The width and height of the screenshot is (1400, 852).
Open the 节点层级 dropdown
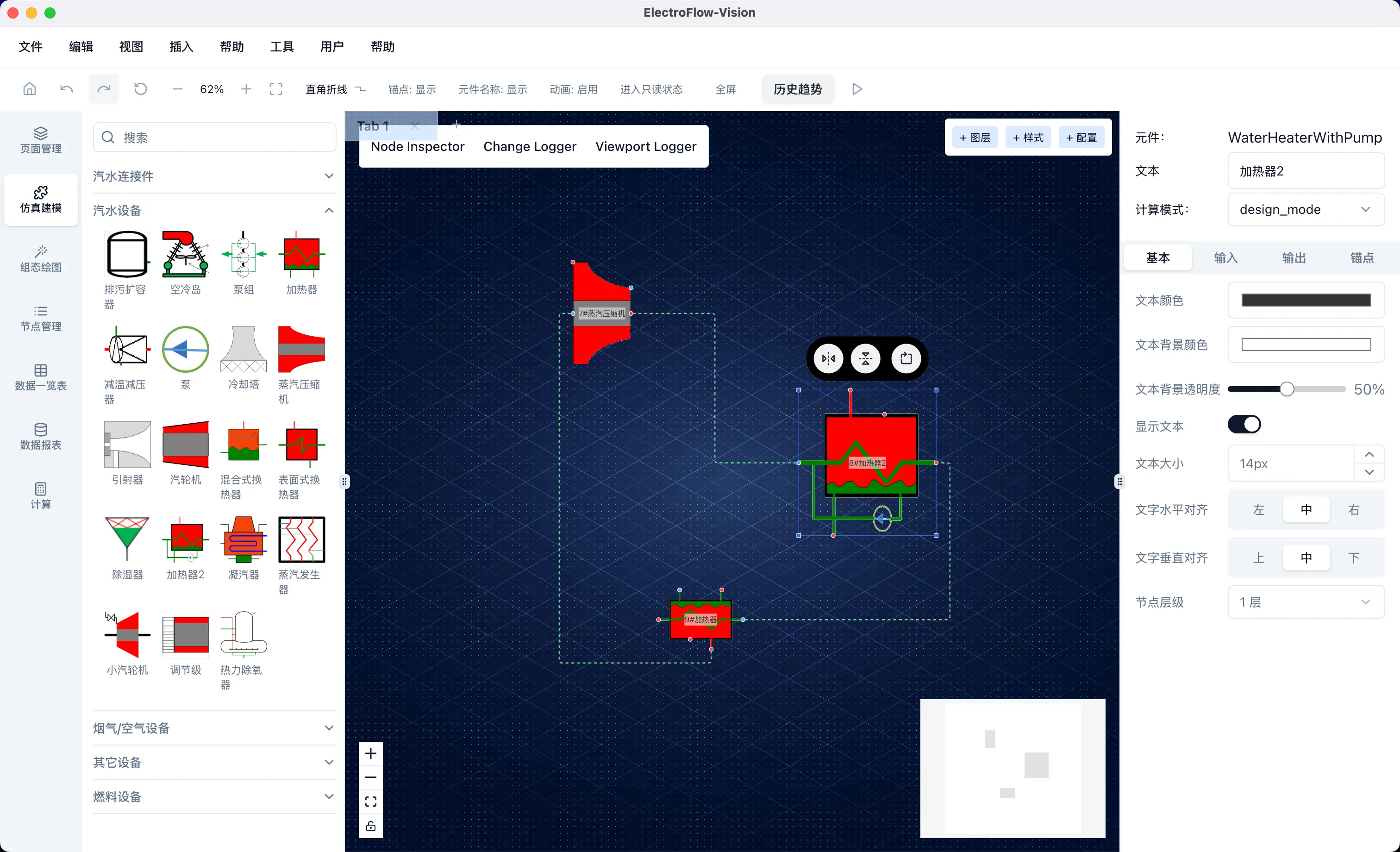pyautogui.click(x=1306, y=602)
